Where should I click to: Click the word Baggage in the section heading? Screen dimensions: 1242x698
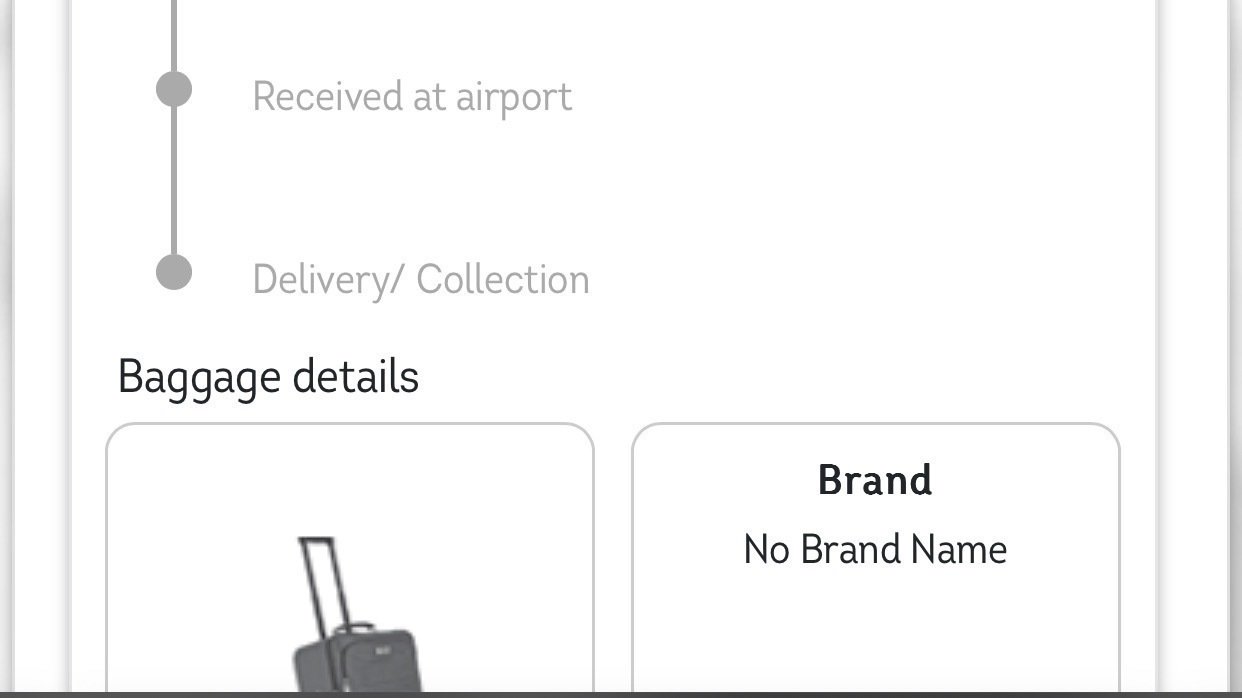pyautogui.click(x=199, y=378)
